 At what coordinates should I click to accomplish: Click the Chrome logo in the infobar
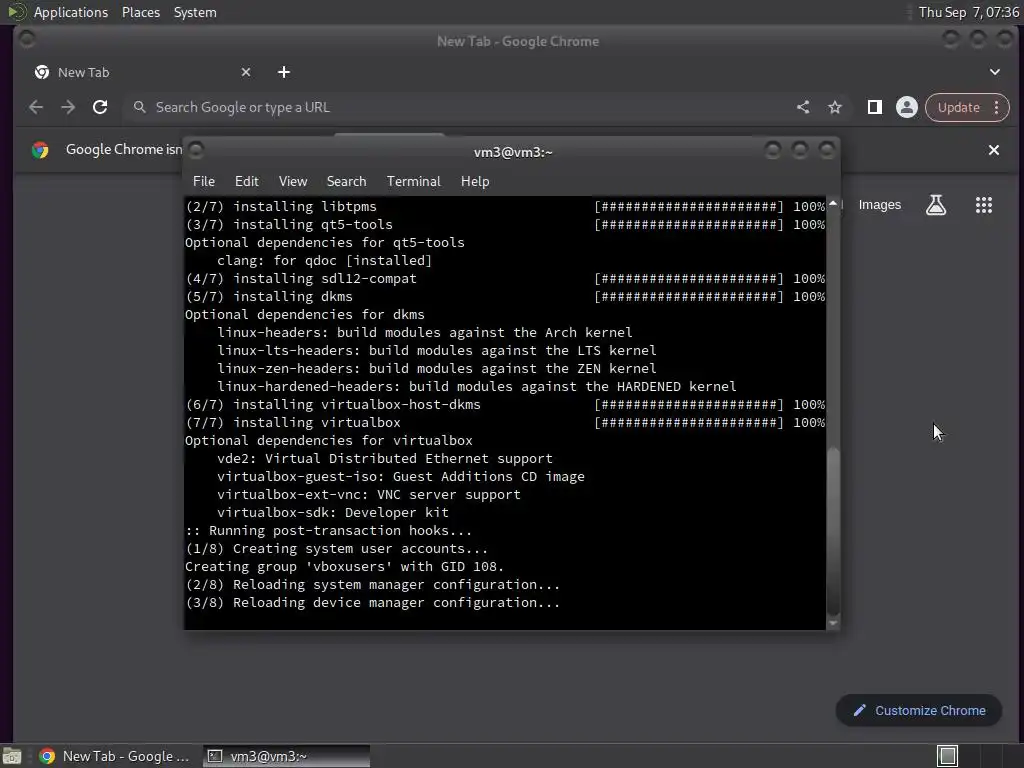(x=40, y=150)
